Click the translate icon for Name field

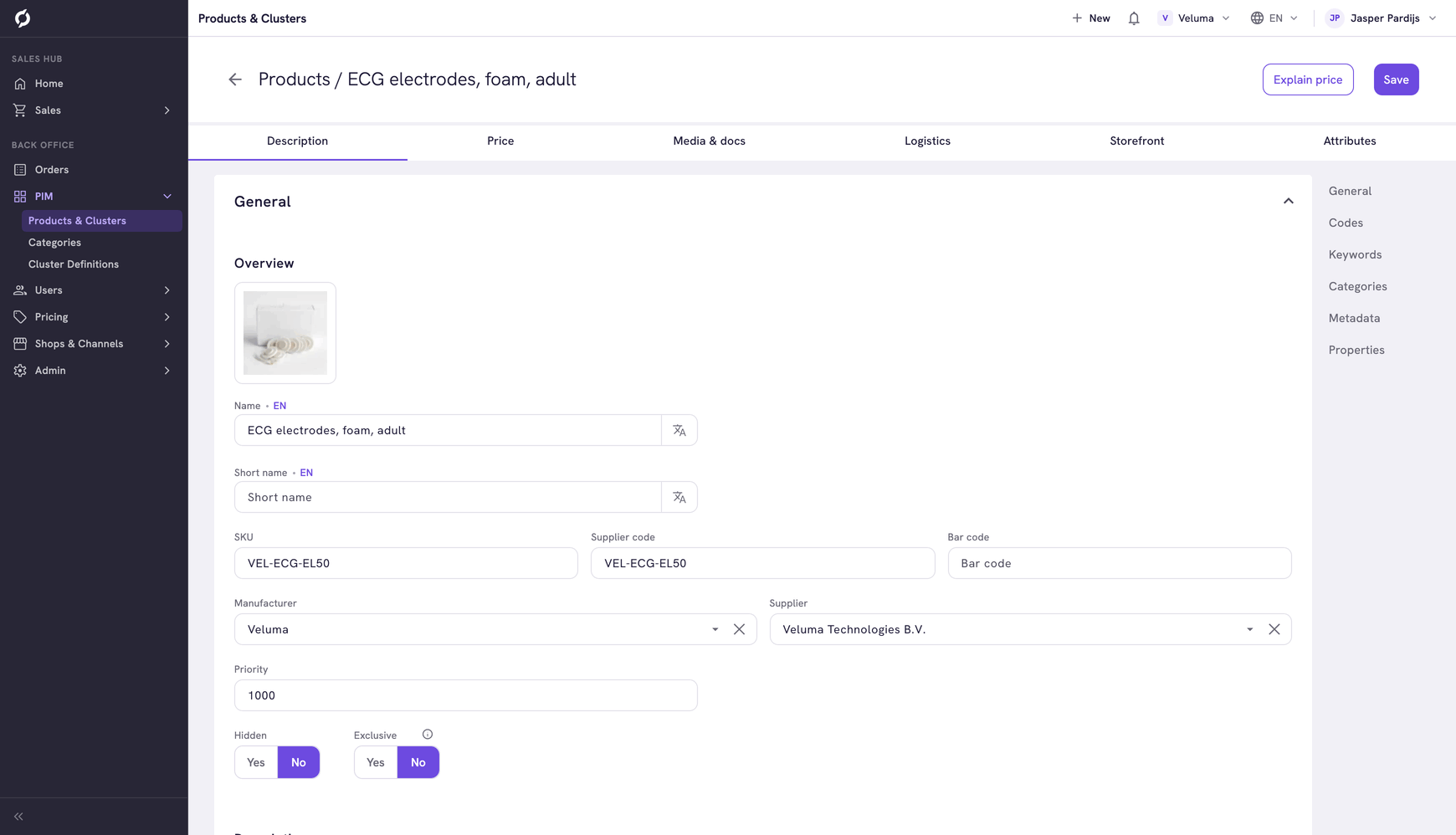point(679,430)
